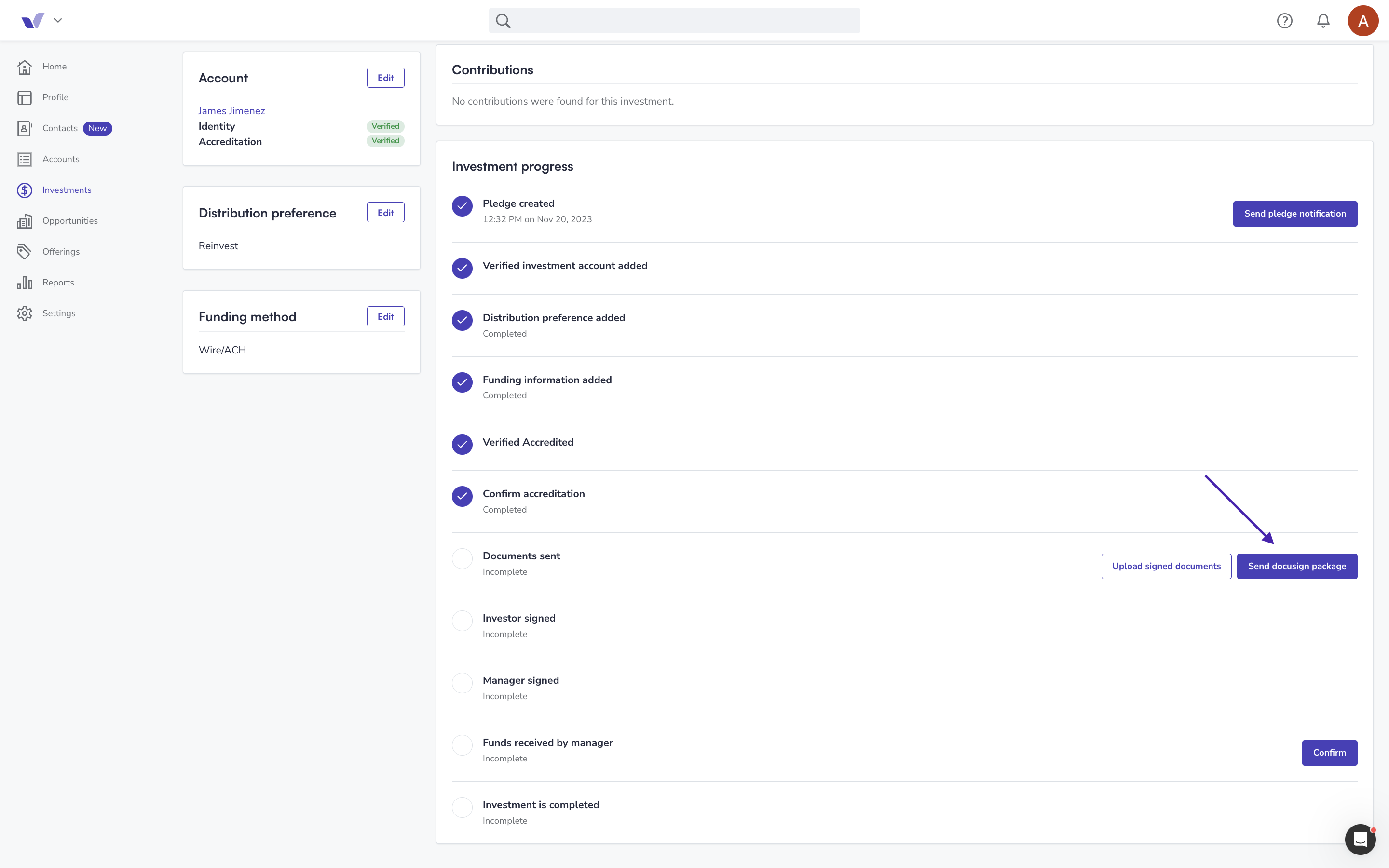
Task: Click the "Investor signed" step label
Action: pyautogui.click(x=519, y=618)
